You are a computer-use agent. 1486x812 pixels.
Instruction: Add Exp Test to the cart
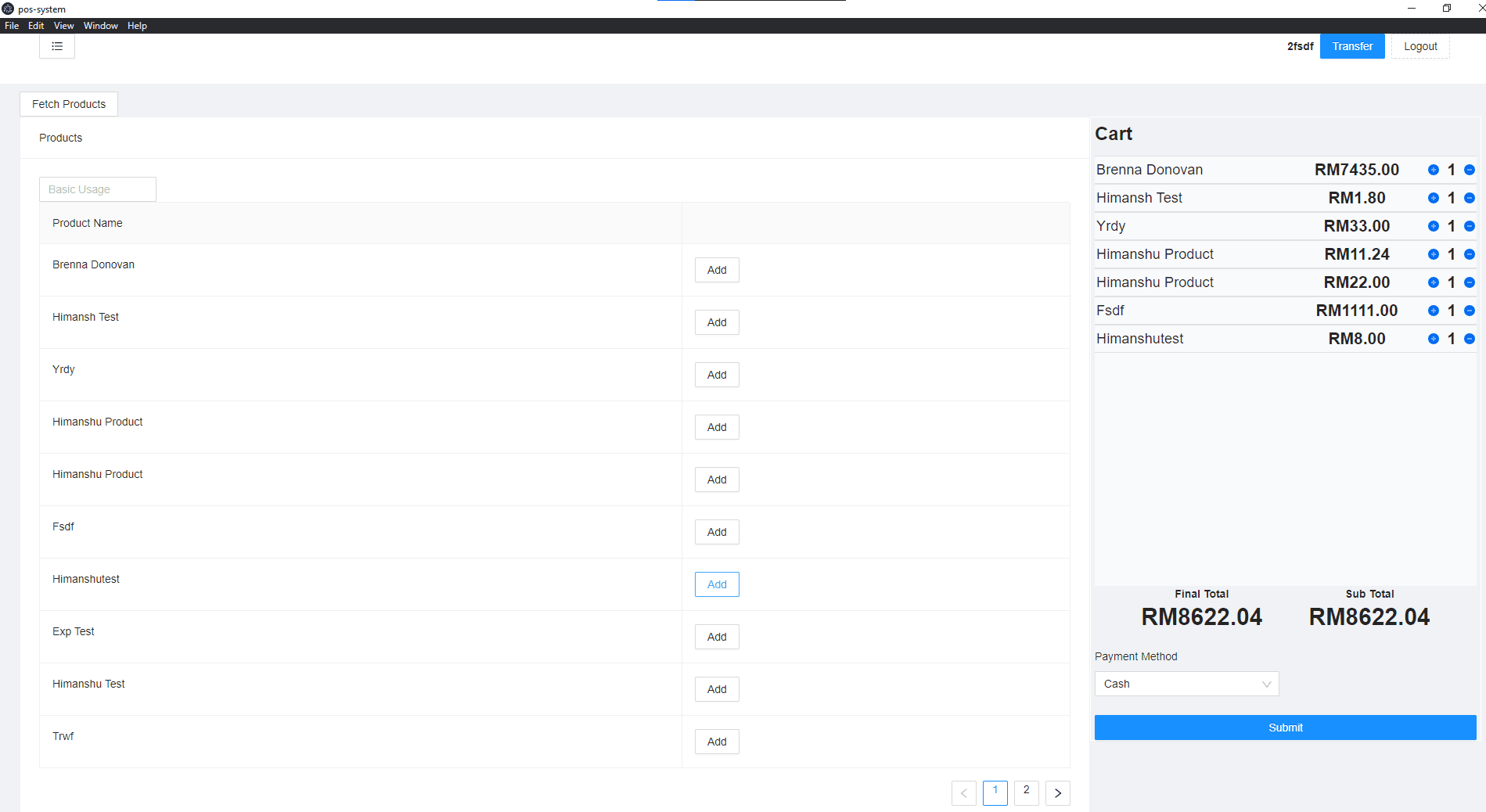click(x=716, y=636)
